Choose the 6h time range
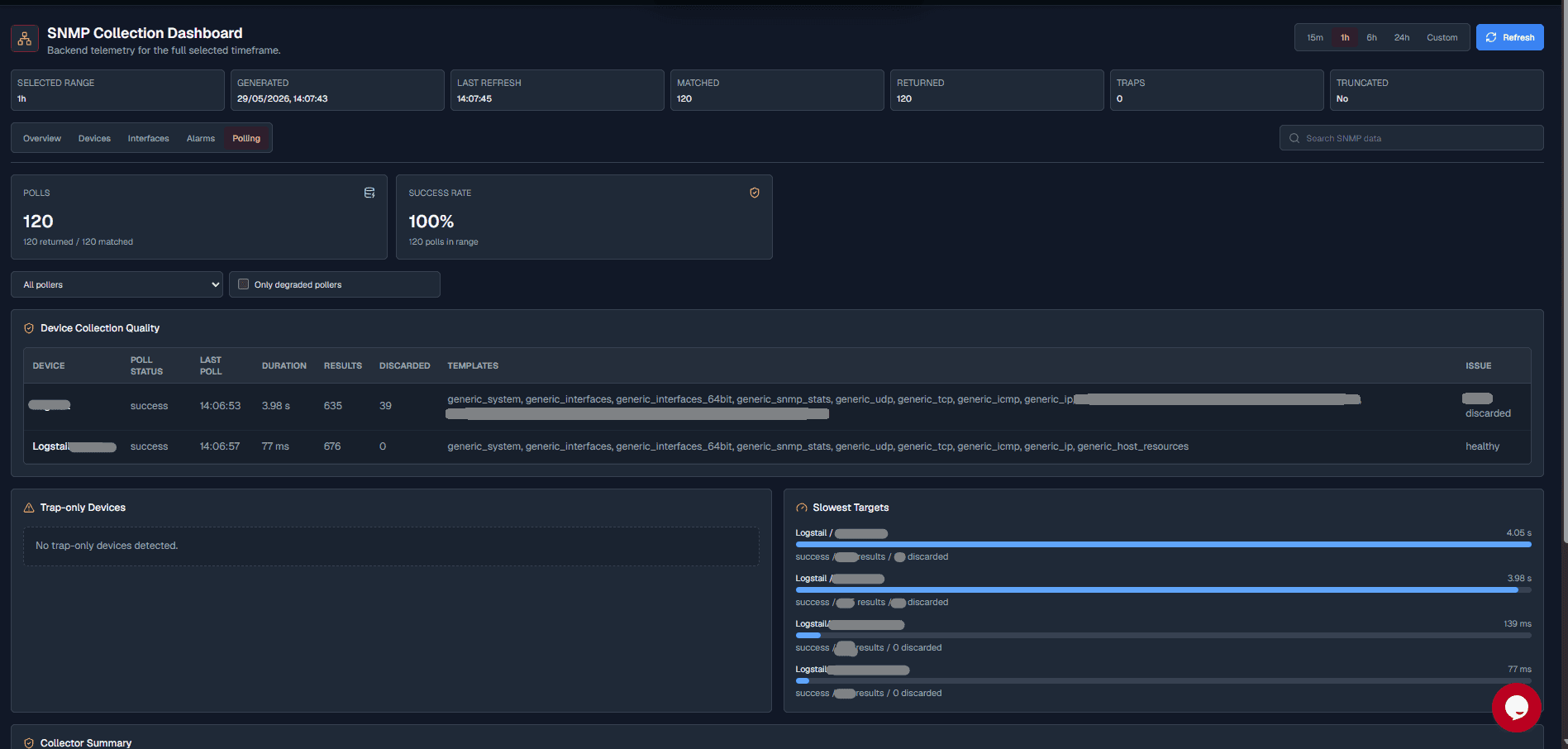 1371,37
